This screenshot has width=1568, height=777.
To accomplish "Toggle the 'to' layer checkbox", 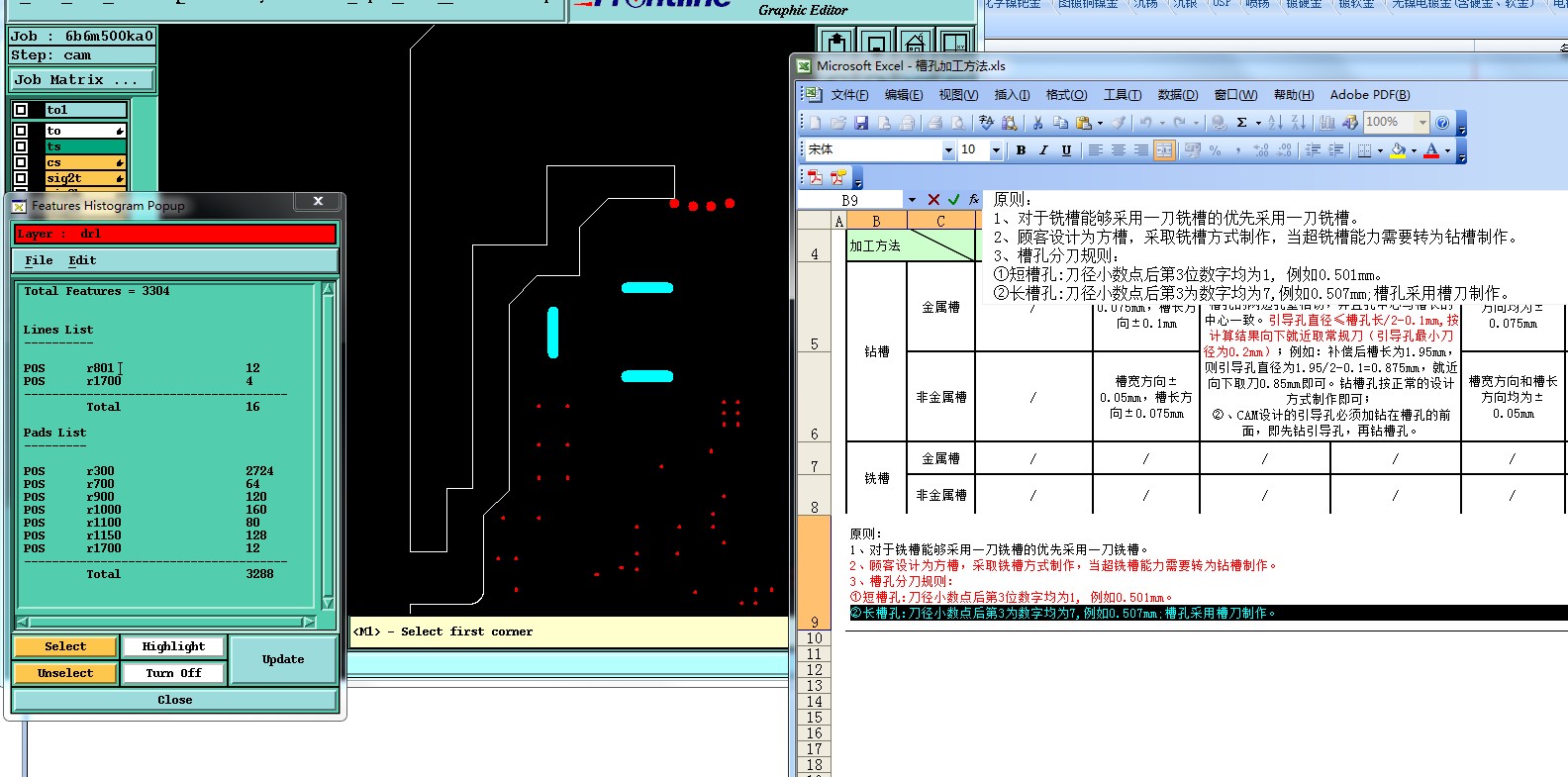I will [21, 131].
